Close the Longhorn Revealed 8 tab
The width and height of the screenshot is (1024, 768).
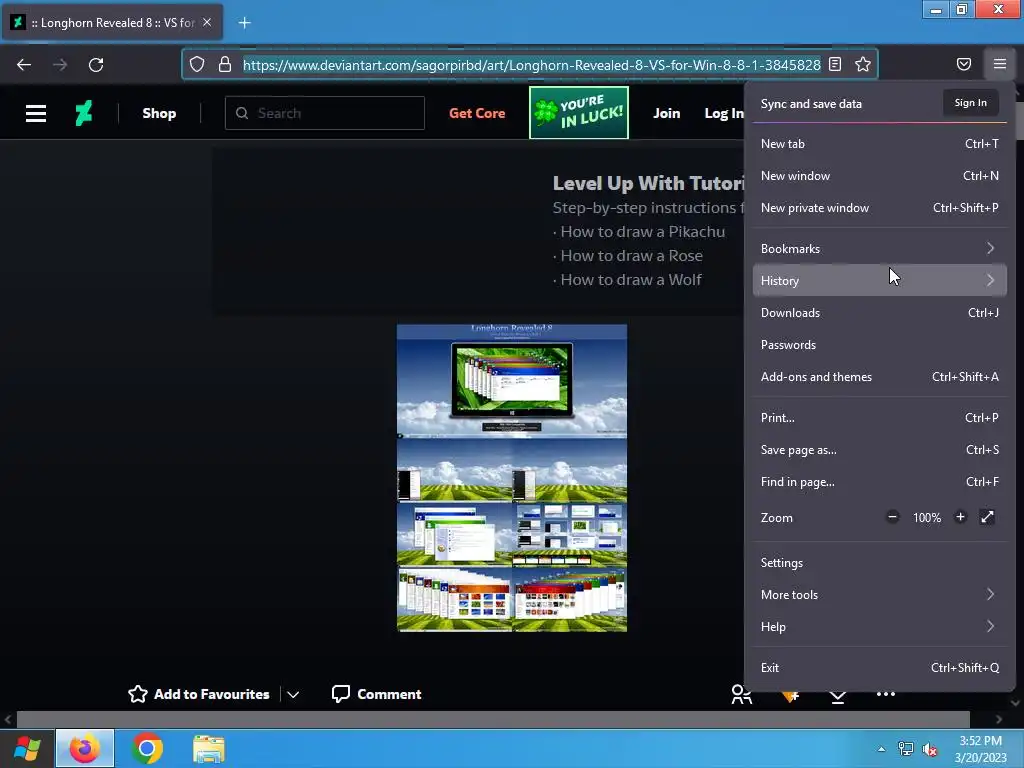coord(207,22)
